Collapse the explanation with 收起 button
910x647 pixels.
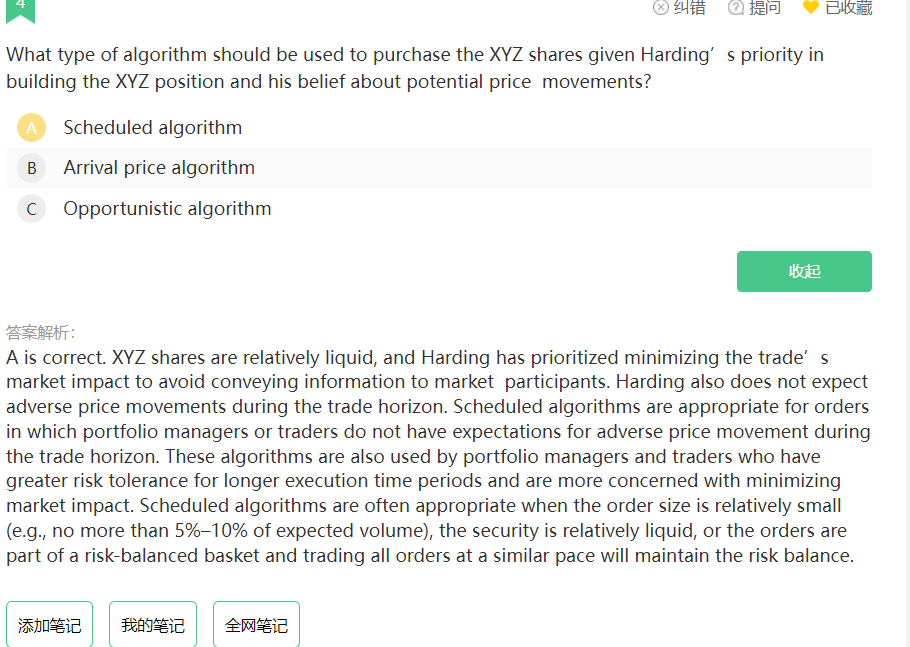(x=804, y=272)
